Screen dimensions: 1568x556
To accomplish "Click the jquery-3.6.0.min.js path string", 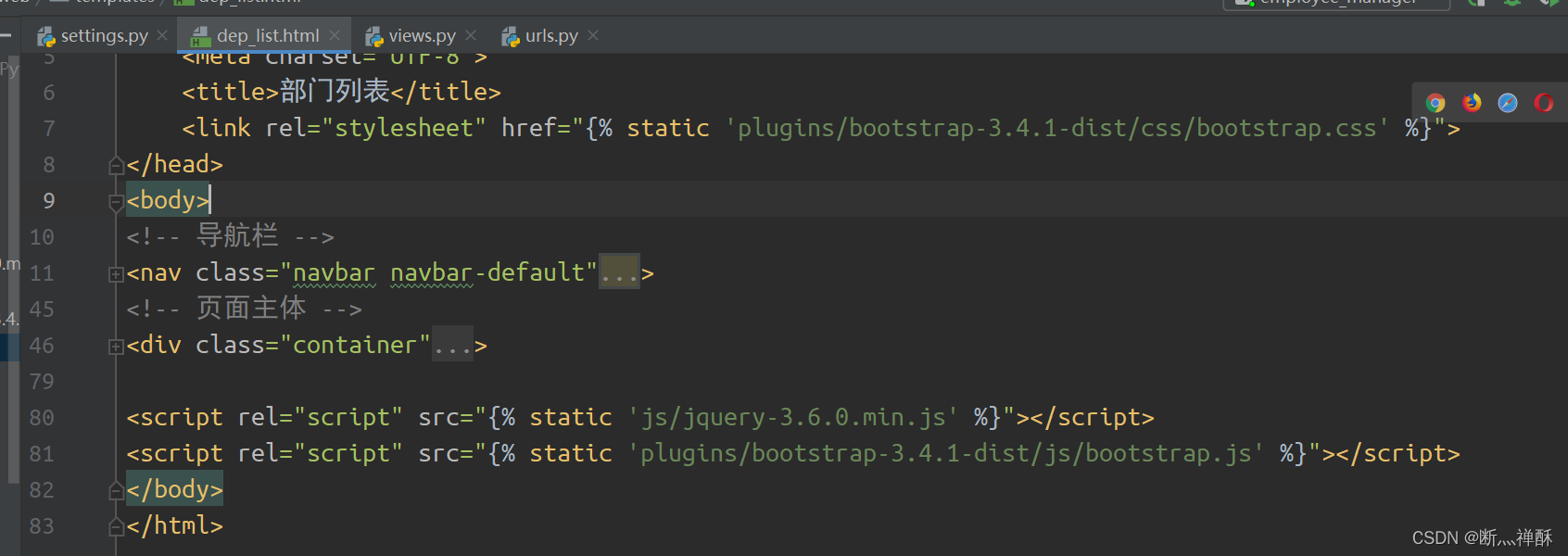I will (792, 417).
